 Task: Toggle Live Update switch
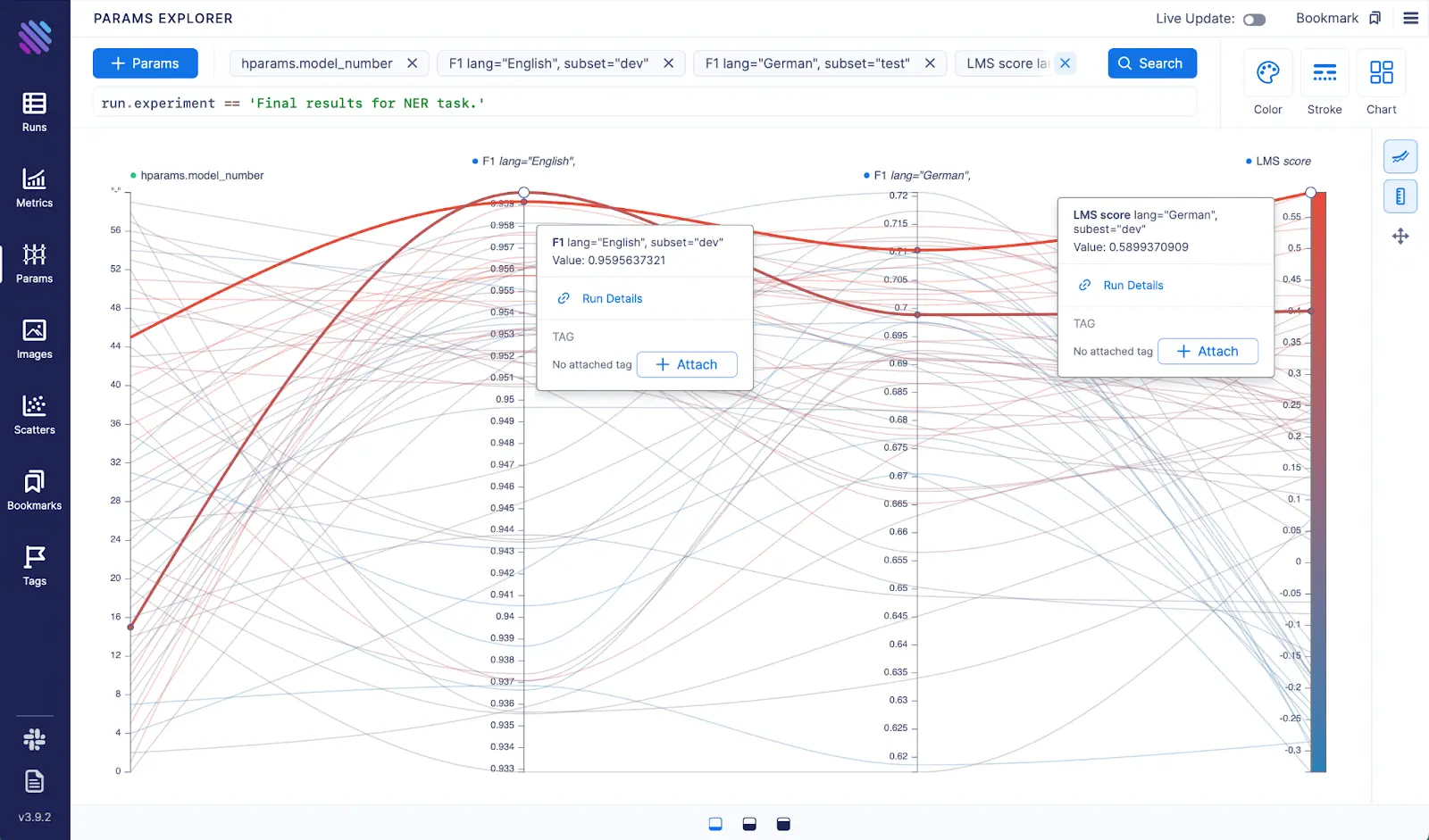click(x=1255, y=19)
